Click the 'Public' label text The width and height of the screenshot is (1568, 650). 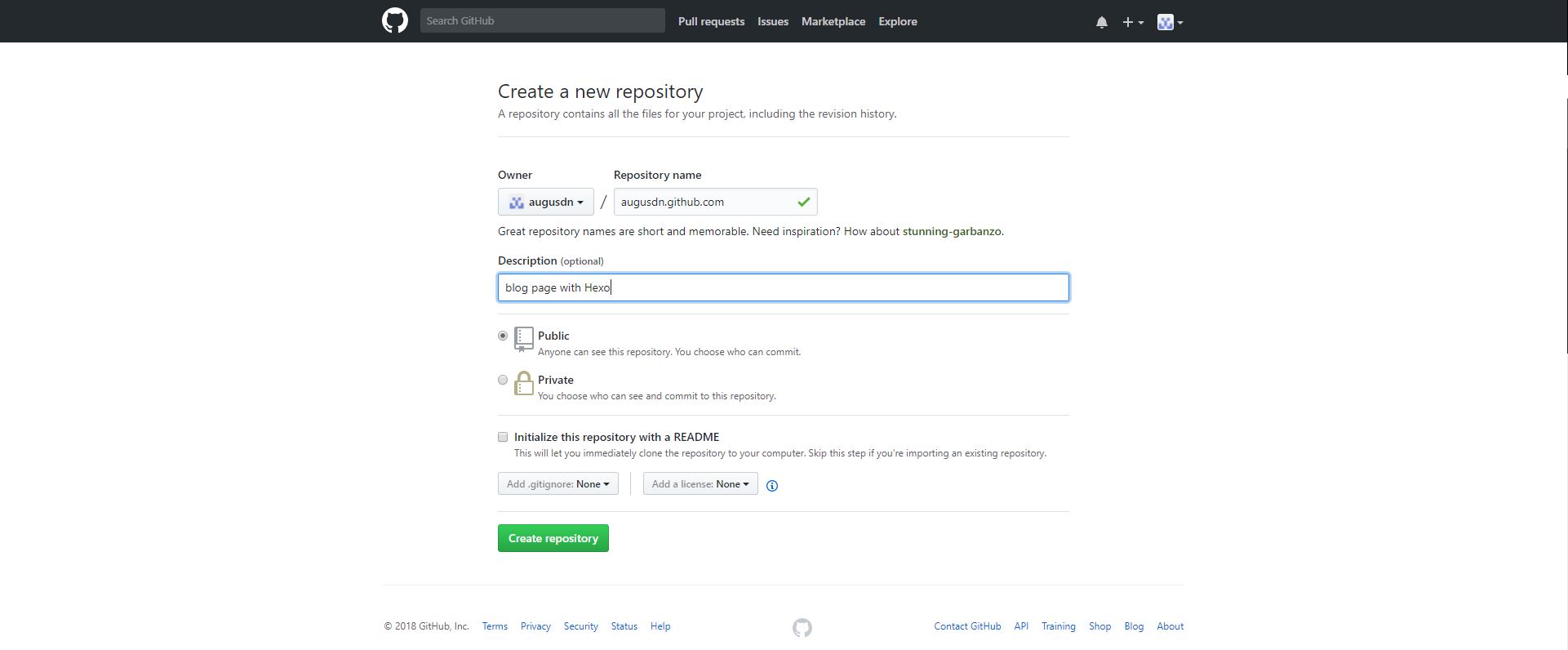pos(553,336)
